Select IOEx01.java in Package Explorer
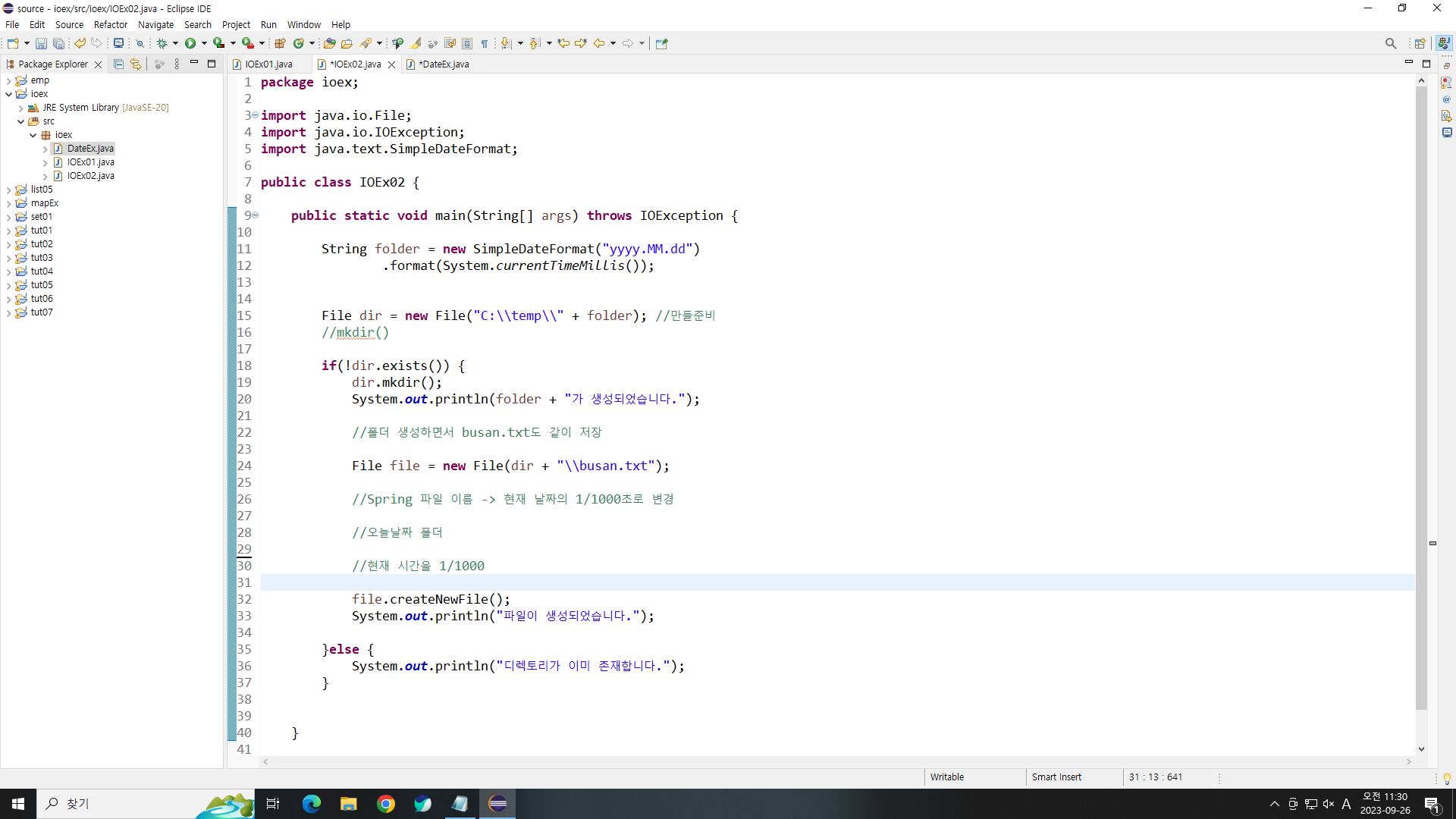The height and width of the screenshot is (819, 1456). coord(90,162)
